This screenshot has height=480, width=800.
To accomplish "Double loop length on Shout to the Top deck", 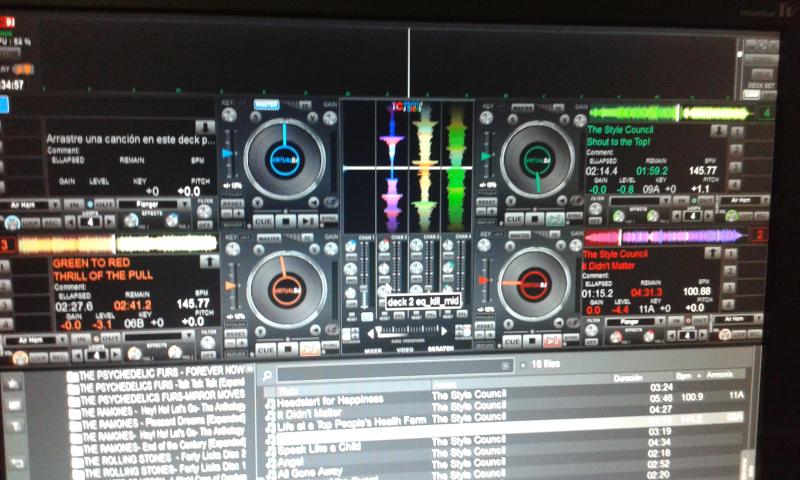I will click(x=708, y=216).
